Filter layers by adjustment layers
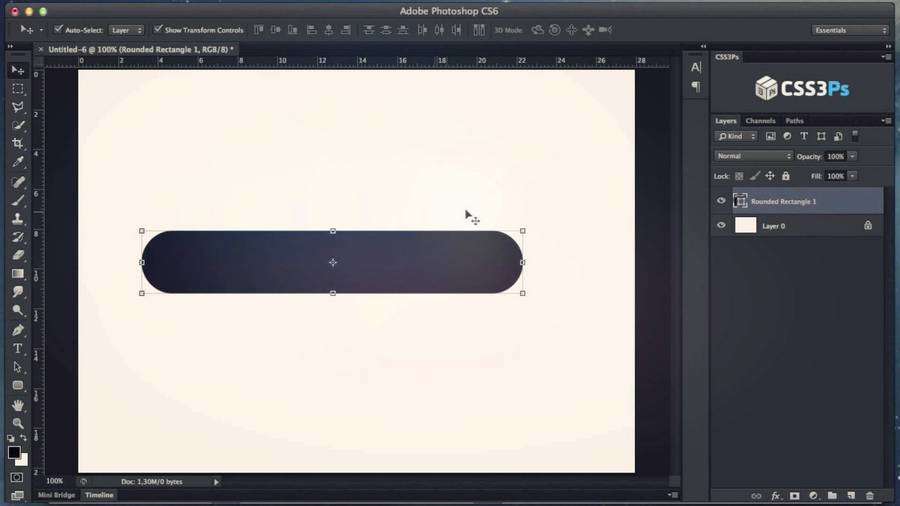This screenshot has height=506, width=900. [x=787, y=137]
